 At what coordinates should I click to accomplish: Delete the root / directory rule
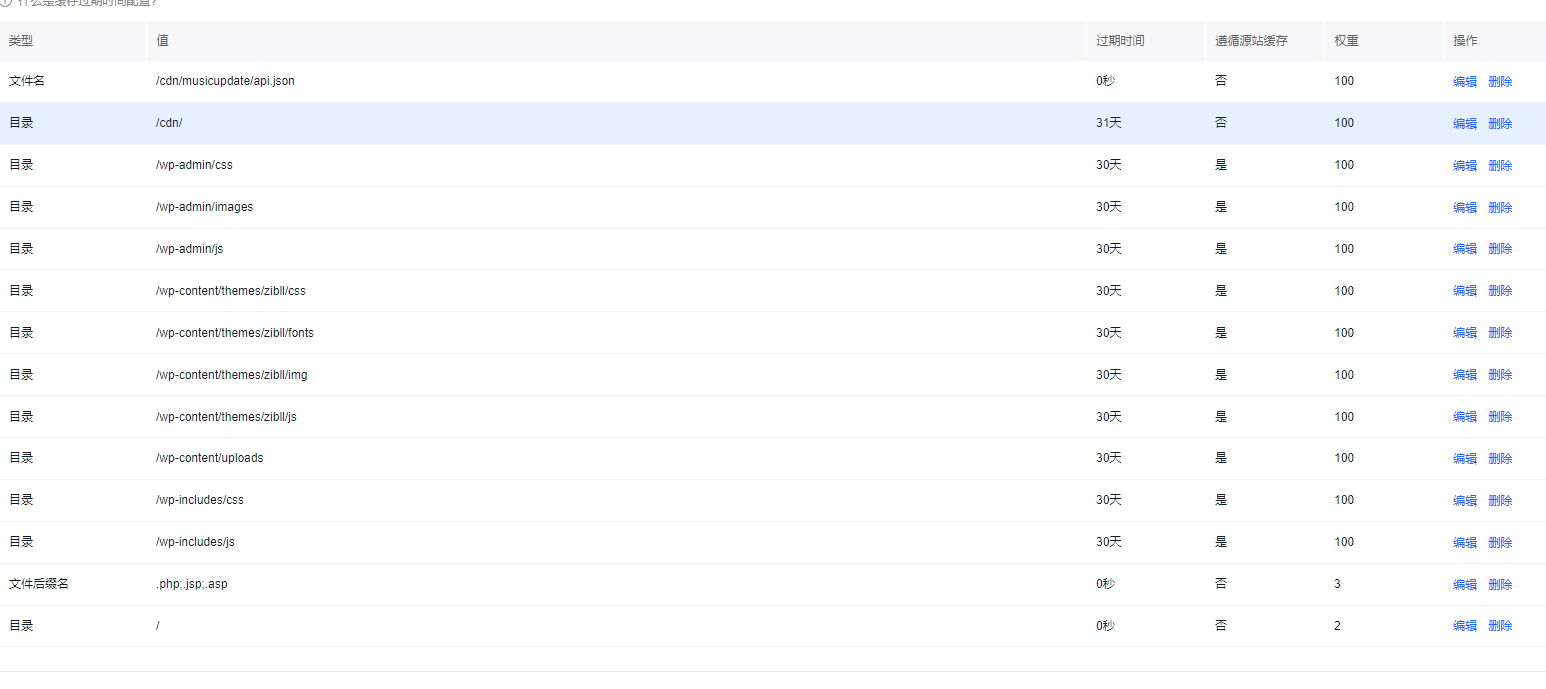(x=1500, y=626)
